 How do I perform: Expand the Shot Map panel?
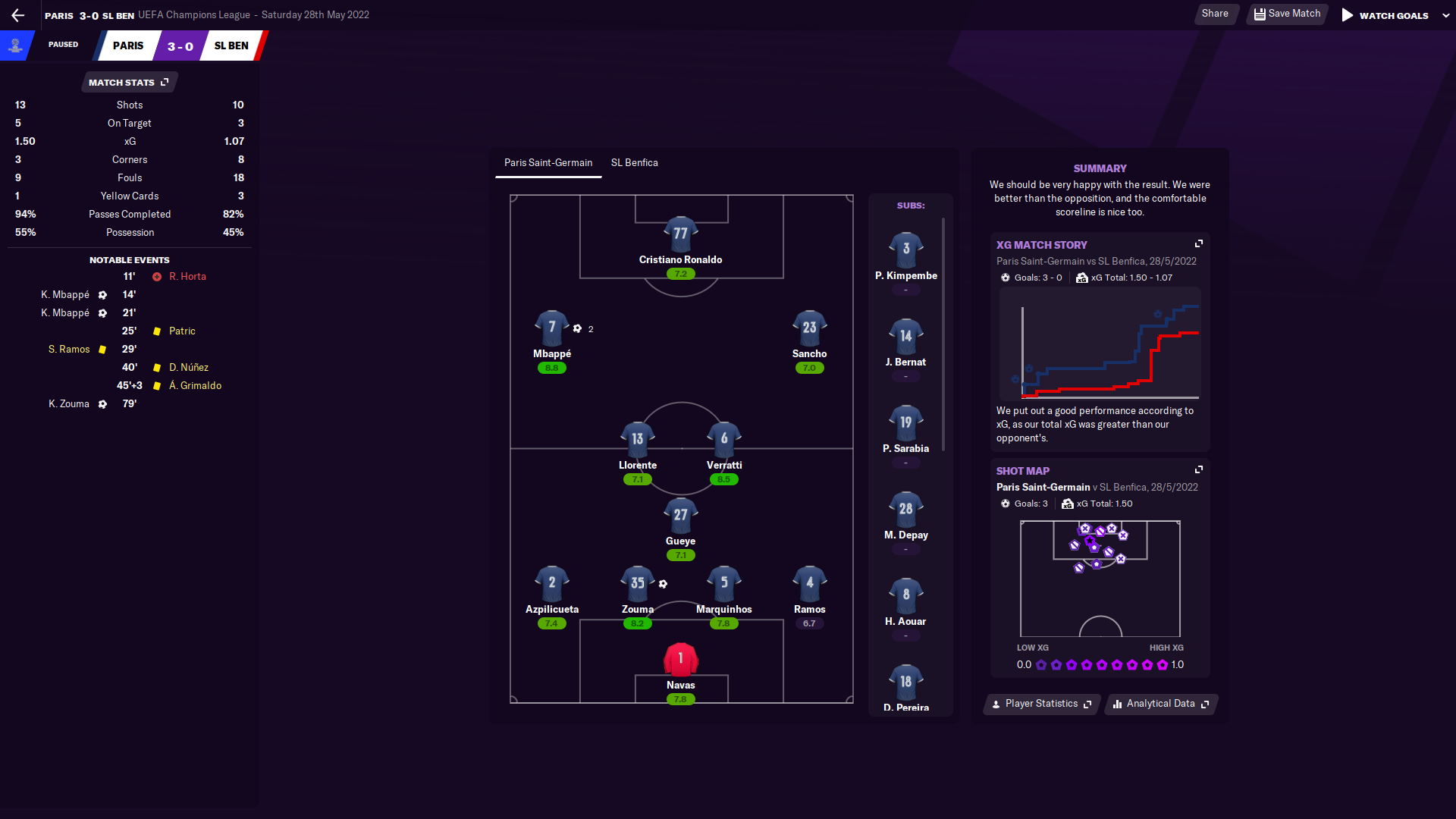tap(1199, 469)
